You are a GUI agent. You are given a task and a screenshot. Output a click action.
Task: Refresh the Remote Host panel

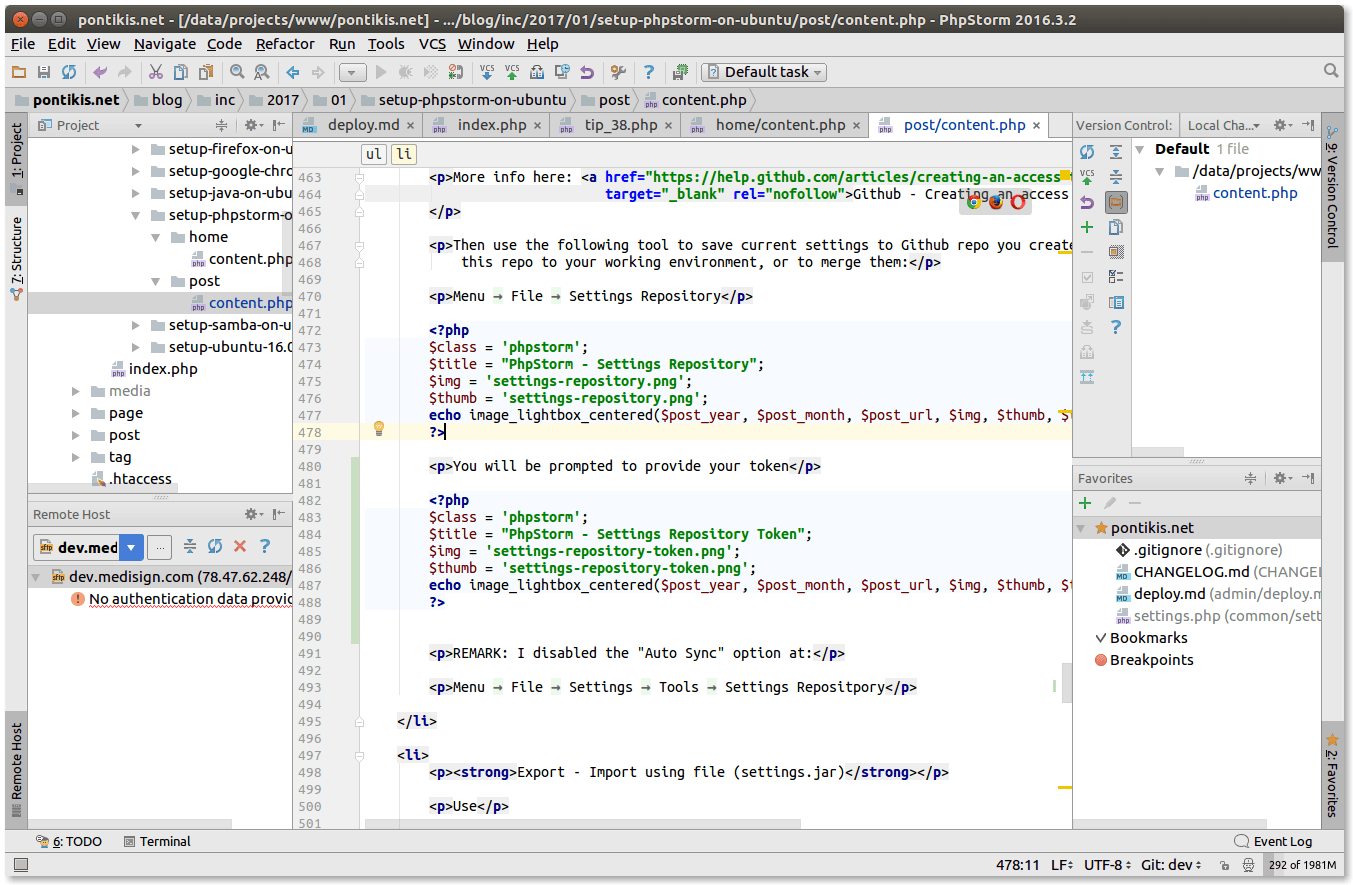[x=215, y=546]
